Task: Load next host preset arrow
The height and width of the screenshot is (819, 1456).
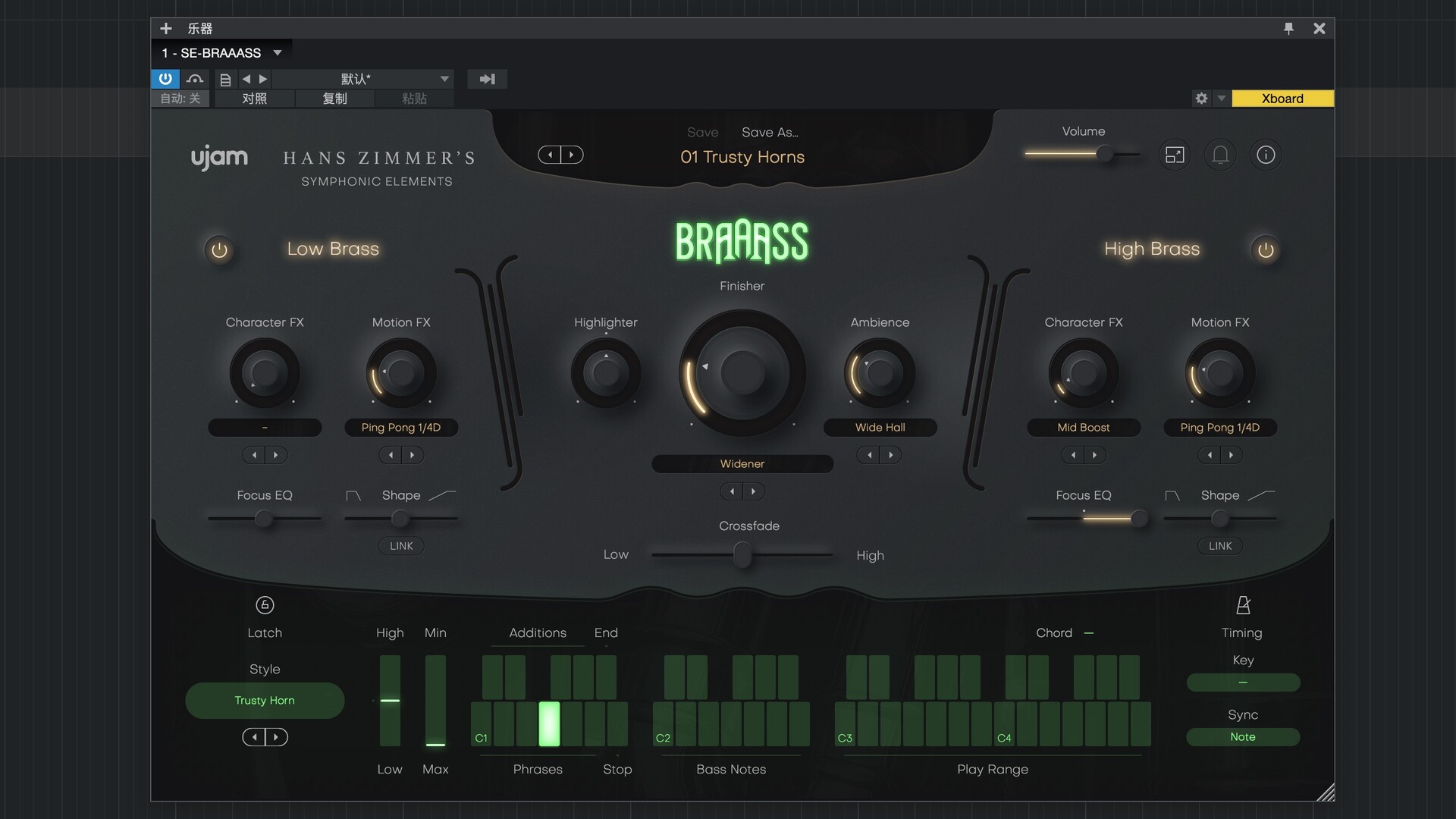Action: [x=262, y=79]
